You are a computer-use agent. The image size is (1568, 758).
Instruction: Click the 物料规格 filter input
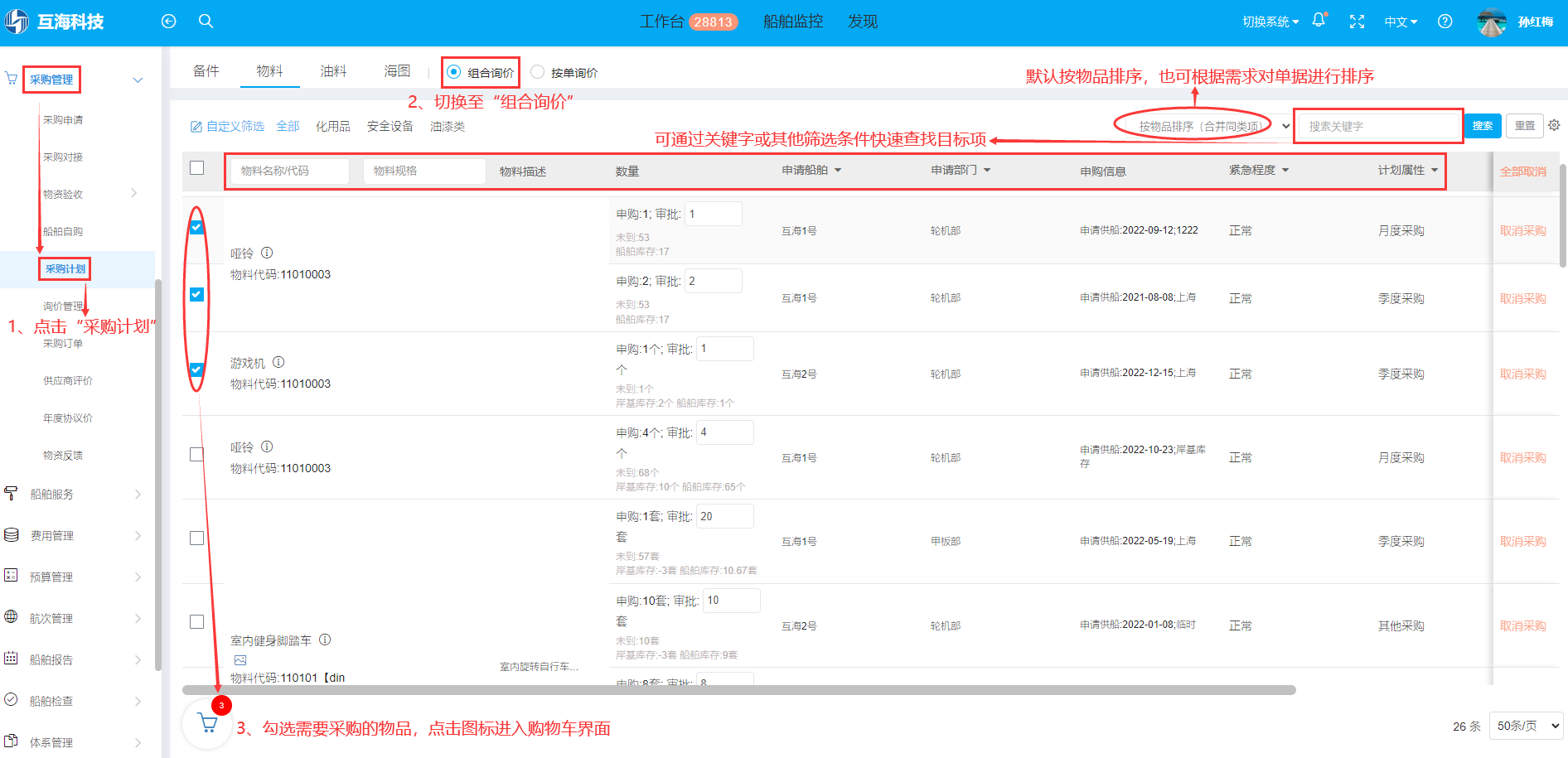pos(424,171)
